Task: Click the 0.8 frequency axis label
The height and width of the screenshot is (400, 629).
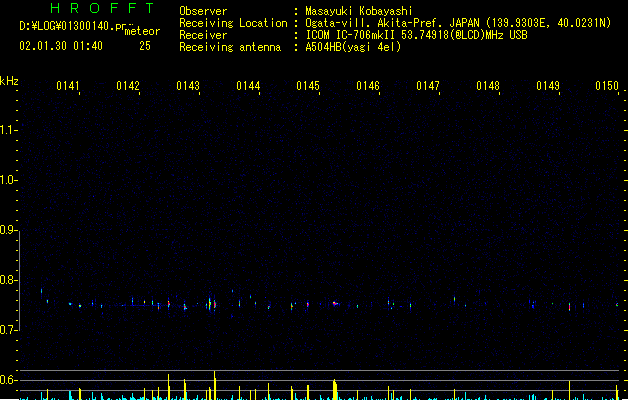Action: coord(8,280)
